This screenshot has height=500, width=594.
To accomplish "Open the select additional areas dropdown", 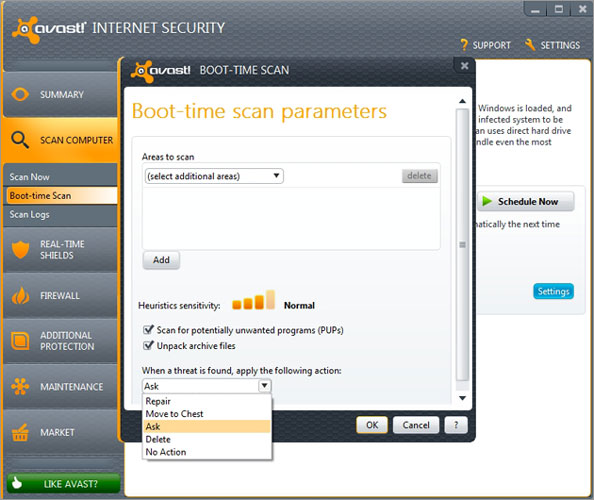I will (x=214, y=176).
